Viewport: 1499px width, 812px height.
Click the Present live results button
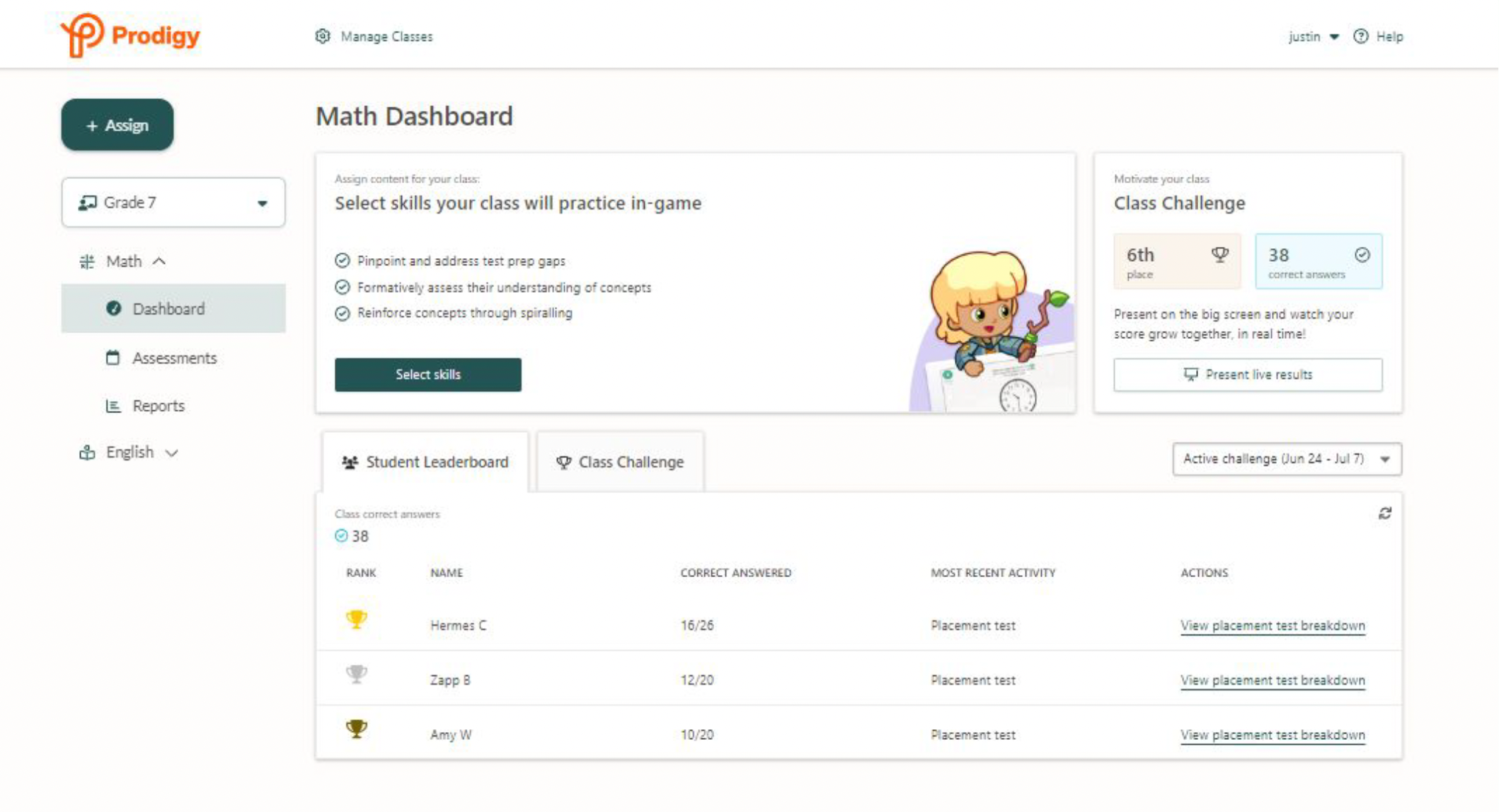(x=1248, y=375)
